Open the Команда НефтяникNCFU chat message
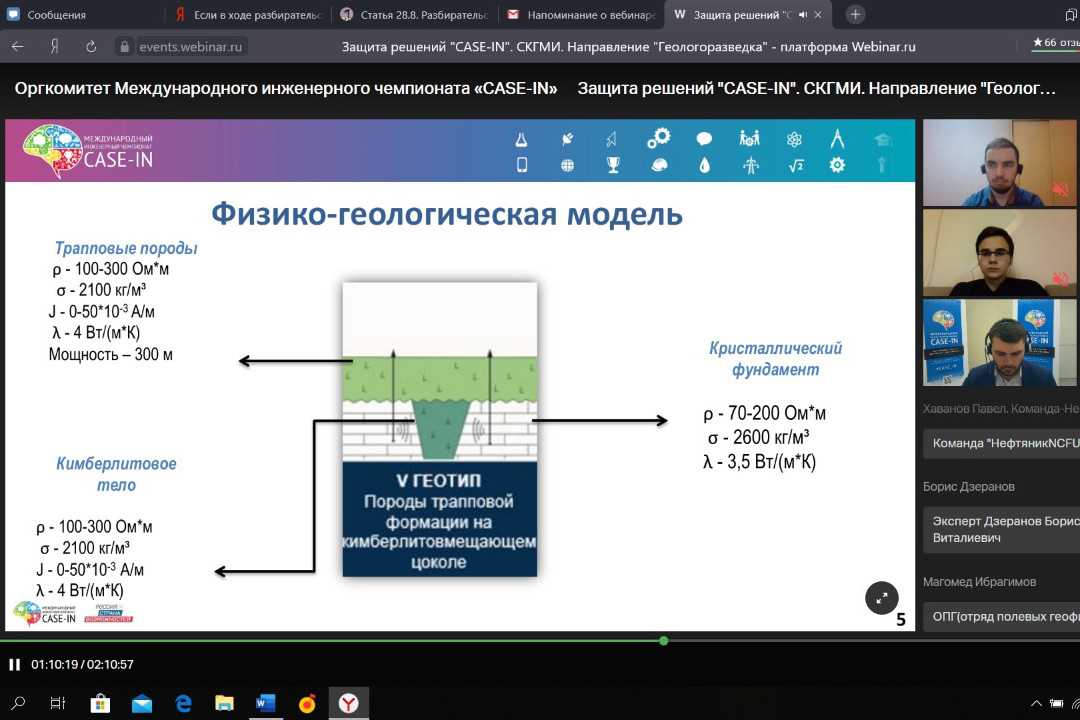 pos(1001,444)
